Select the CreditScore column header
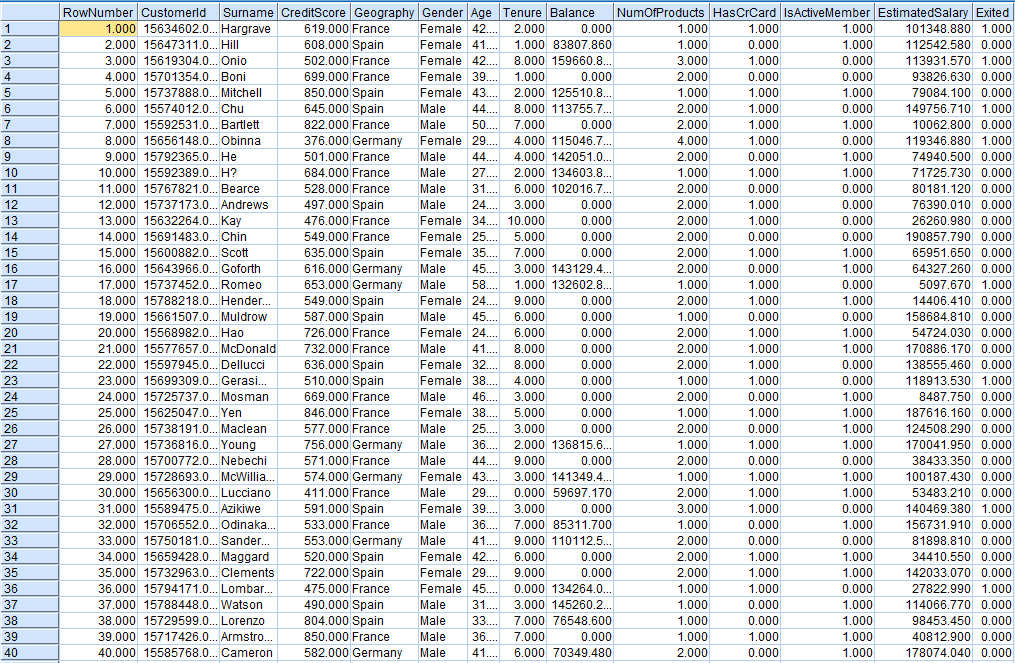This screenshot has width=1015, height=663. (314, 13)
